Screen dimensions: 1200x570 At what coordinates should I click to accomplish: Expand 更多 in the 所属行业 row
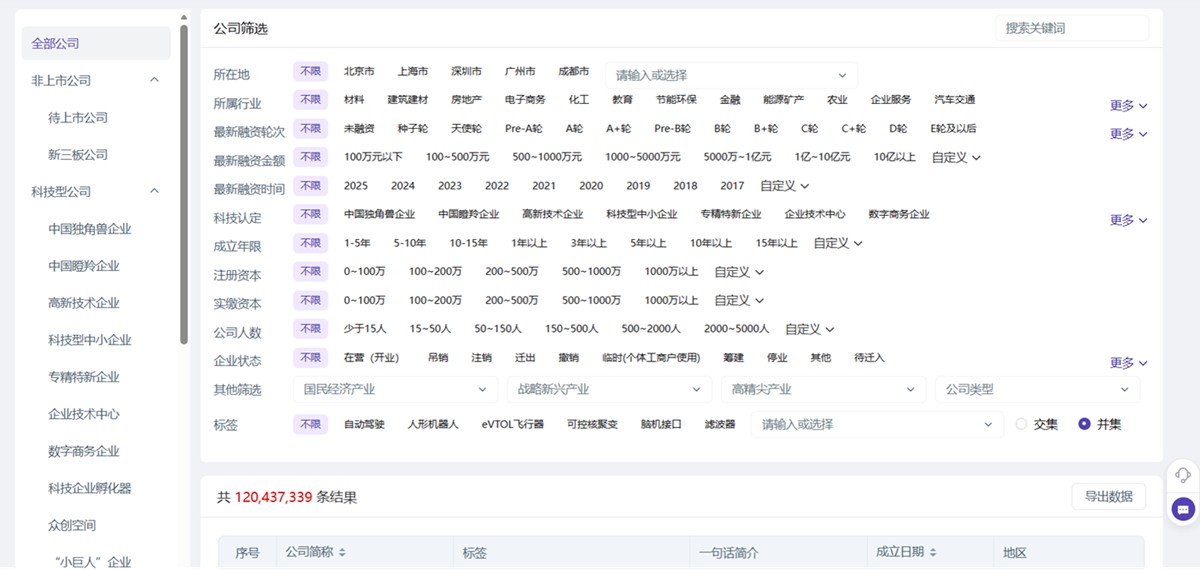(x=1128, y=105)
